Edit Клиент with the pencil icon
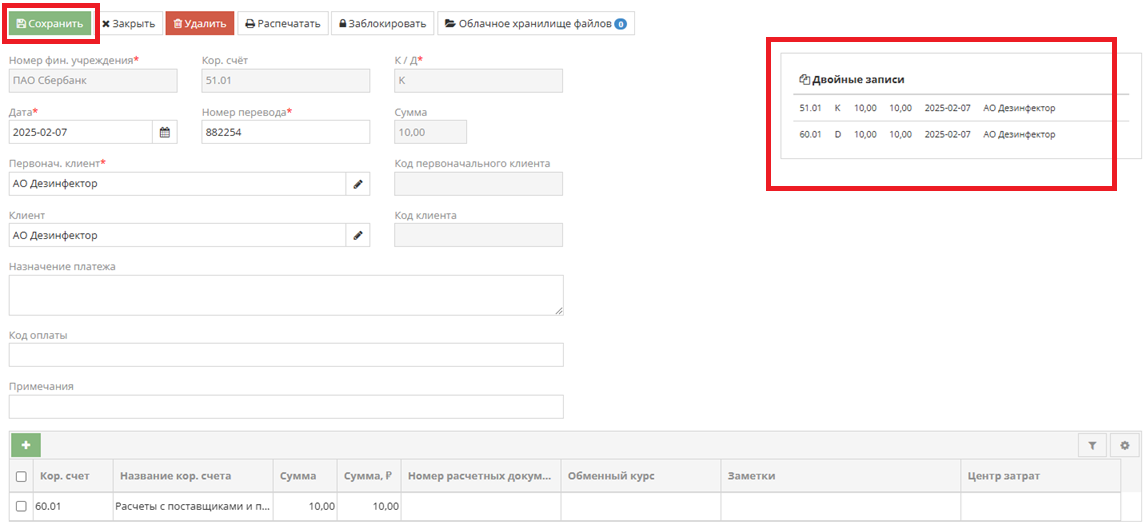 [x=357, y=235]
